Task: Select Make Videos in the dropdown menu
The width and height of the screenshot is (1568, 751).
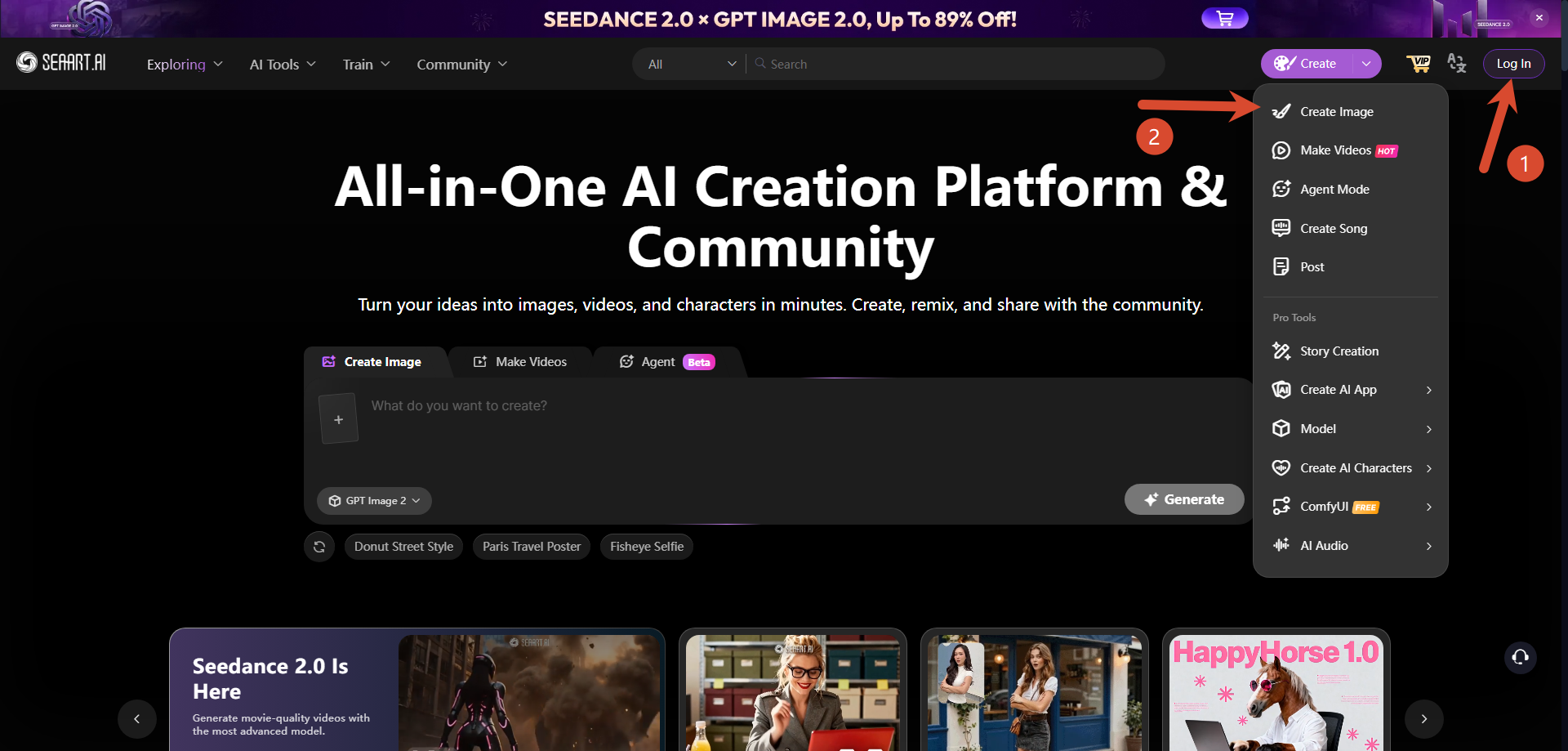Action: 1350,150
